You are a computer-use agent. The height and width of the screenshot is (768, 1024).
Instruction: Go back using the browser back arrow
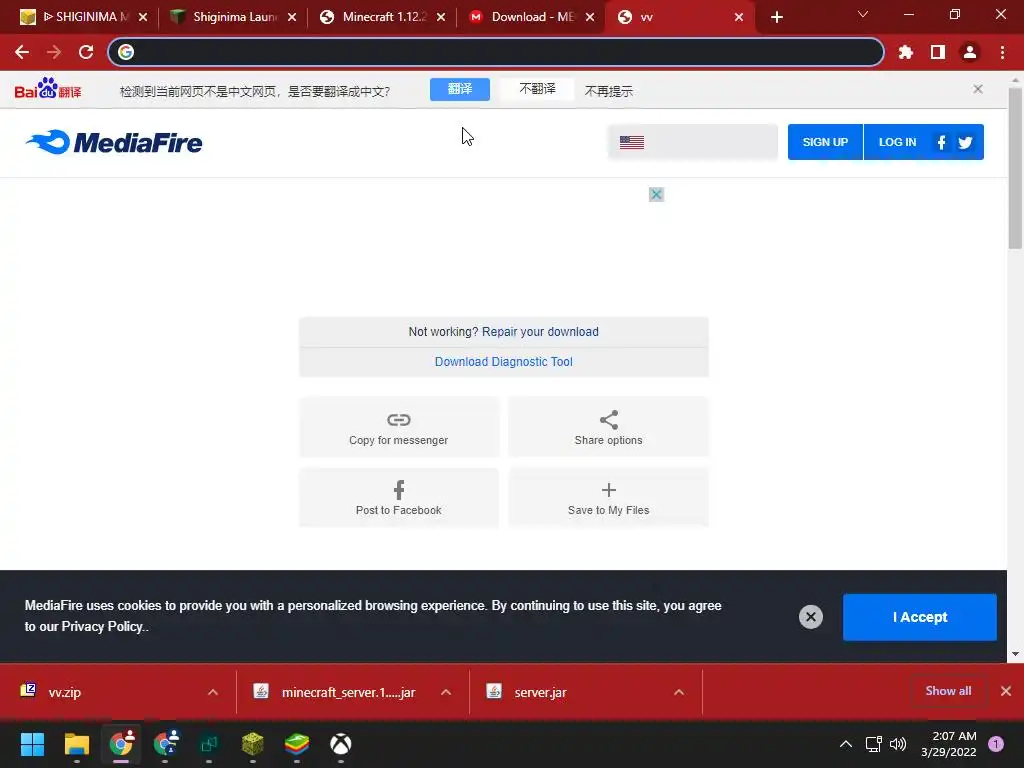pos(22,52)
